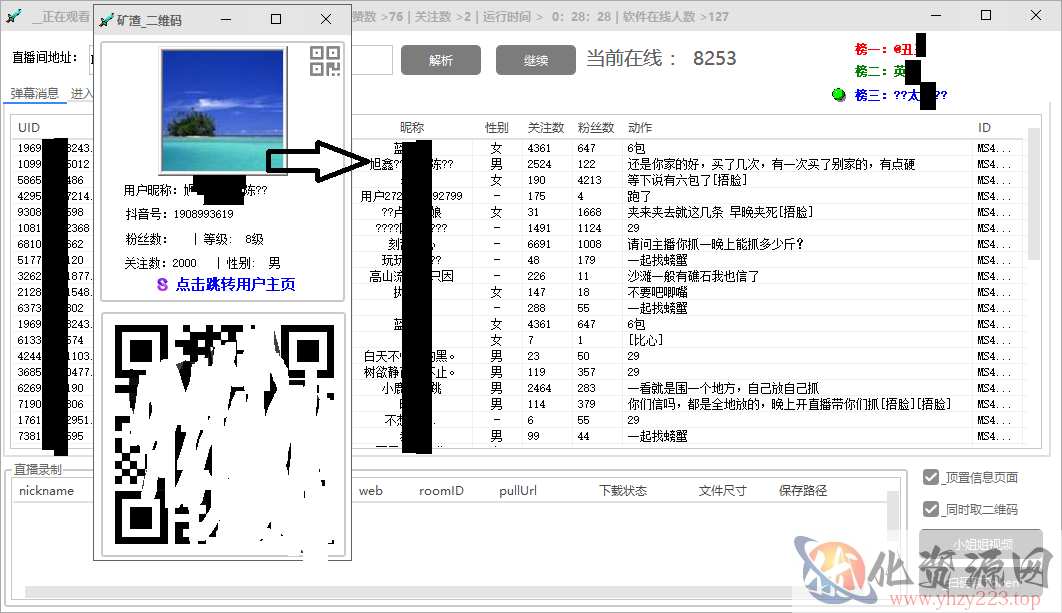Click the 关注数: 2000 text in the popup
Image resolution: width=1062 pixels, height=613 pixels.
coord(161,263)
